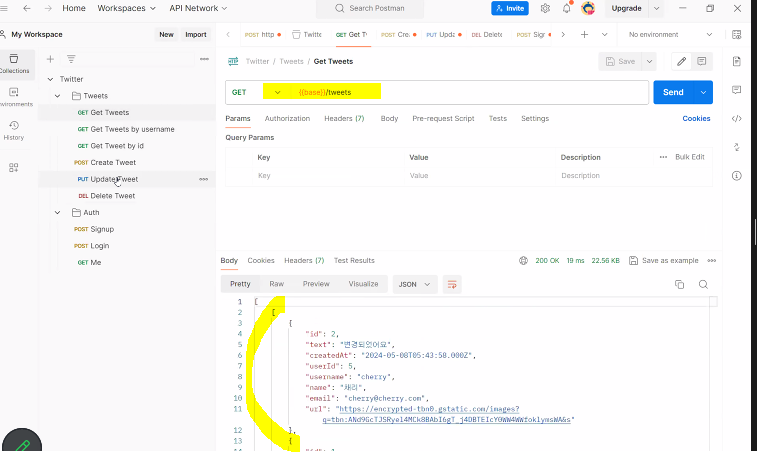Switch to the request Body tab
The width and height of the screenshot is (757, 452).
click(389, 118)
